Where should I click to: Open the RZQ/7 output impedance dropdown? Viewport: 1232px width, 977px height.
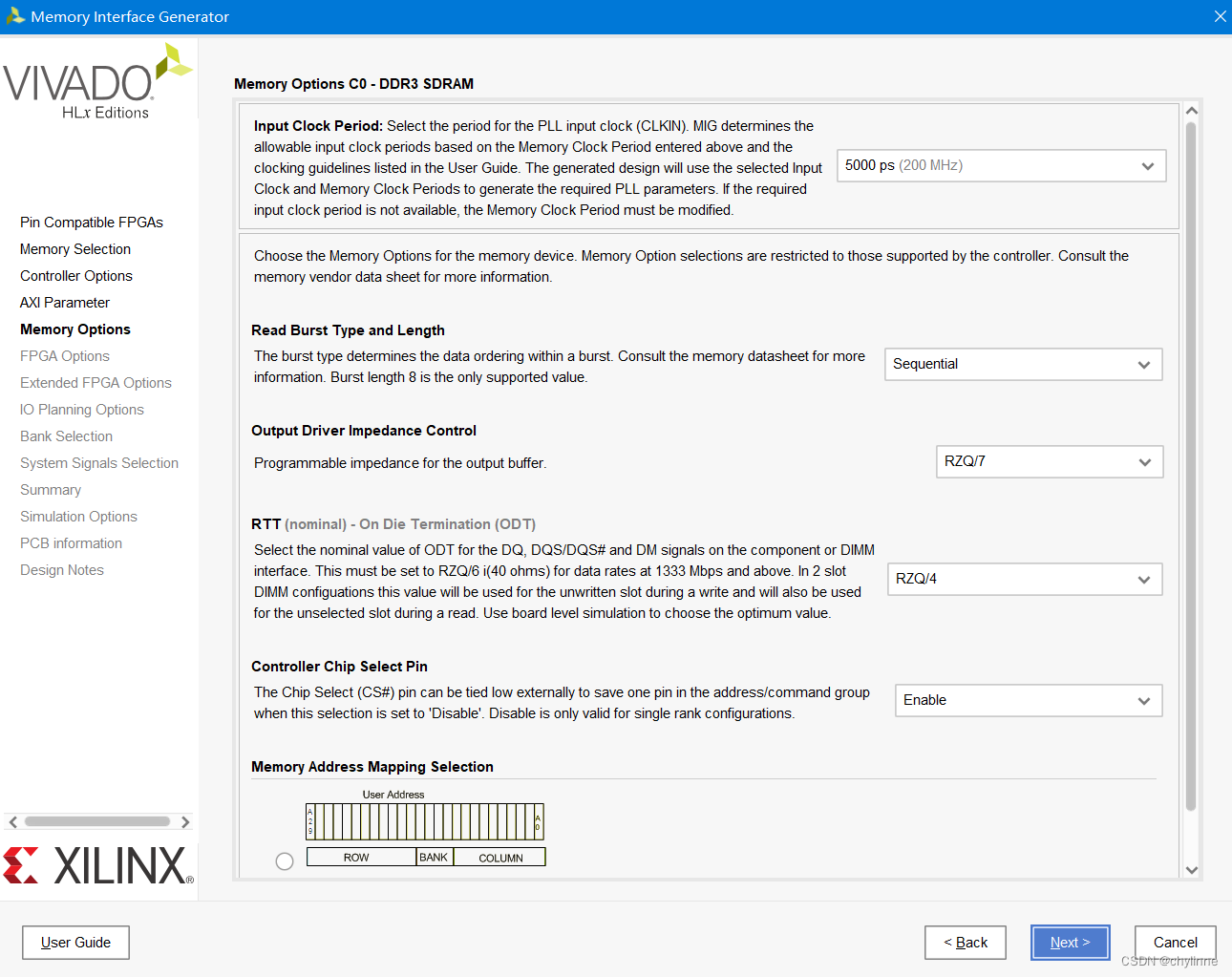click(1049, 462)
